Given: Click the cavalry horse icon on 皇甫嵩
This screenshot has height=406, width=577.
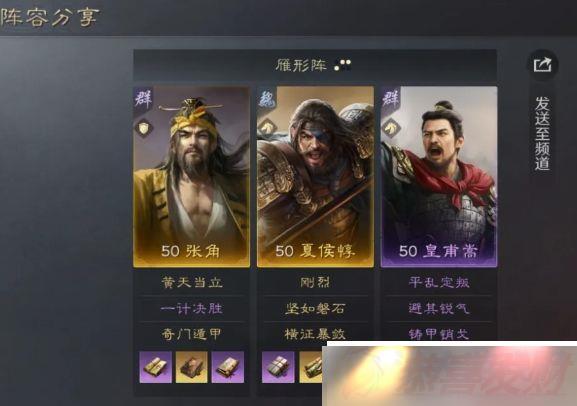Looking at the screenshot, I should tap(390, 128).
